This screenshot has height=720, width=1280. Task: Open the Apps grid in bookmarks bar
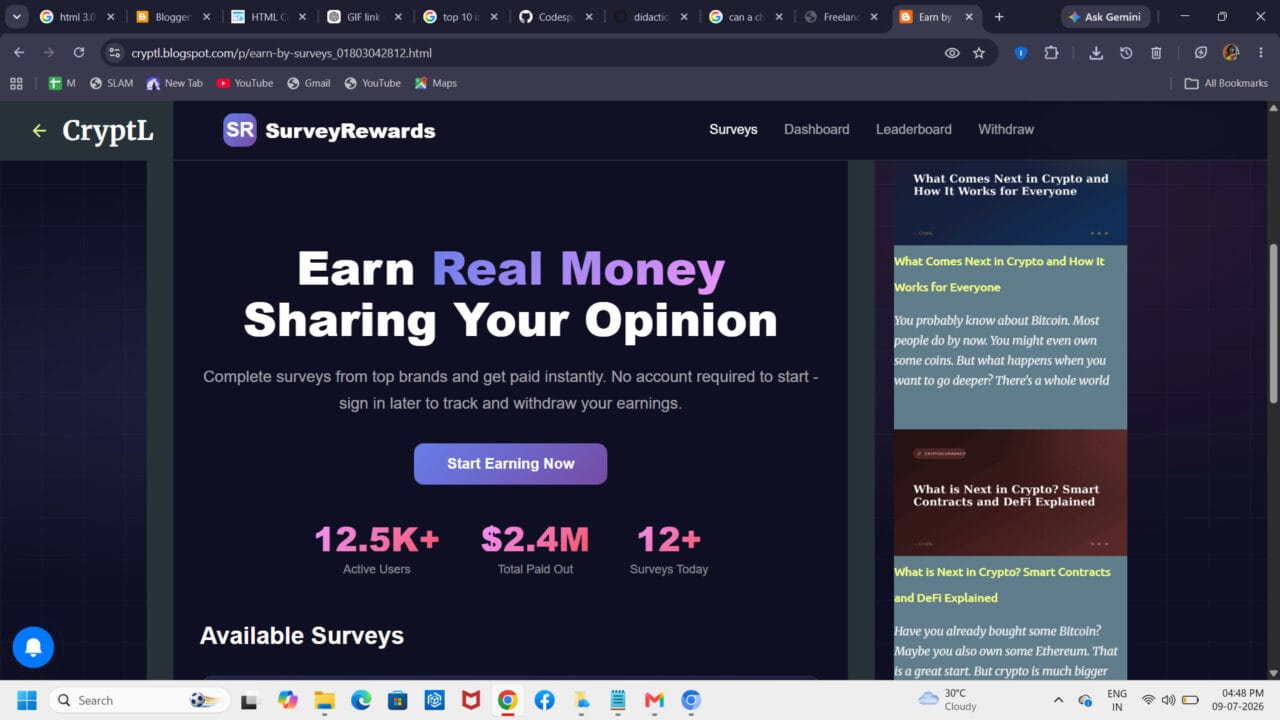pos(16,83)
